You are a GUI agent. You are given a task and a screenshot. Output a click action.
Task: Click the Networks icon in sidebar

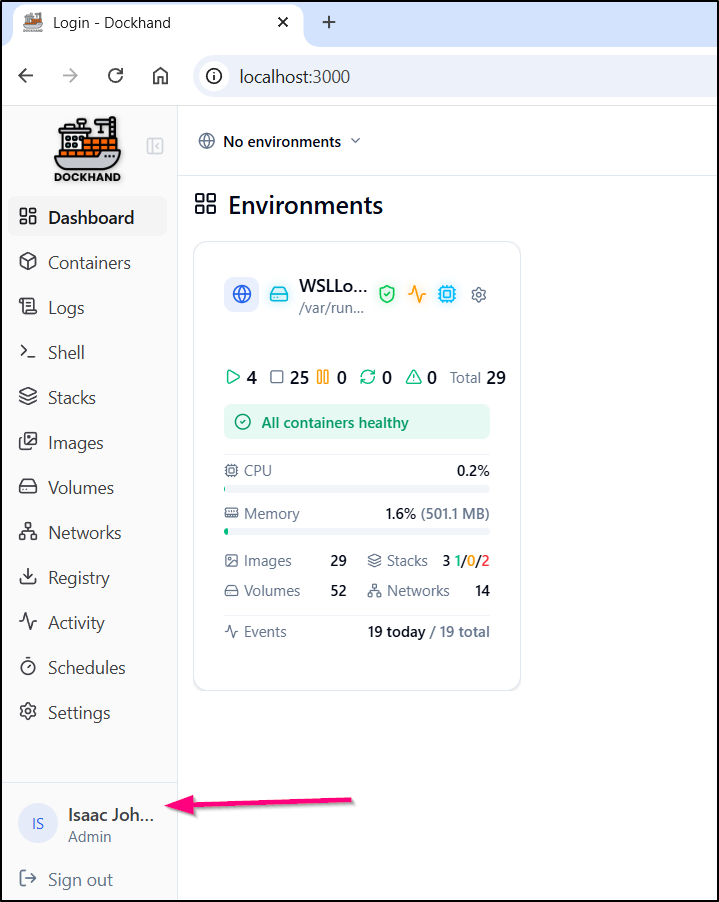[28, 532]
